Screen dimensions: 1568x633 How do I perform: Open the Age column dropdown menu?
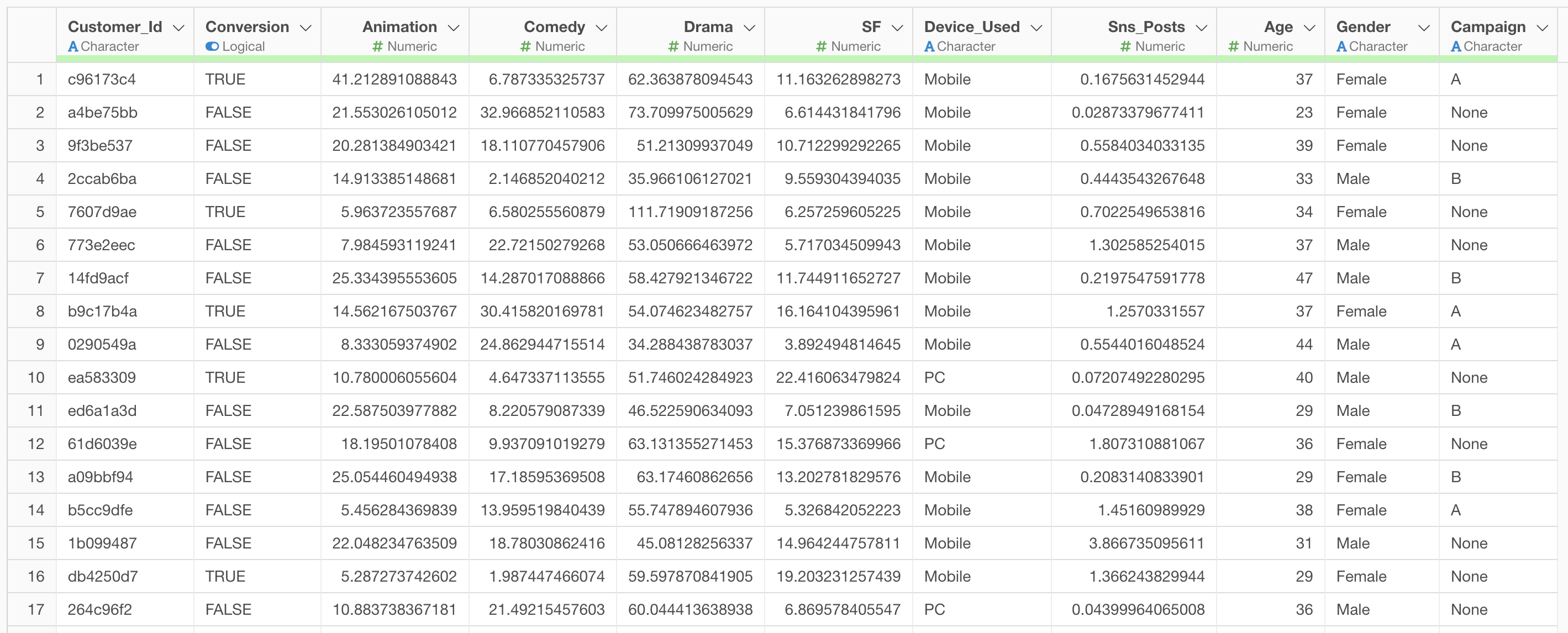click(x=1310, y=28)
